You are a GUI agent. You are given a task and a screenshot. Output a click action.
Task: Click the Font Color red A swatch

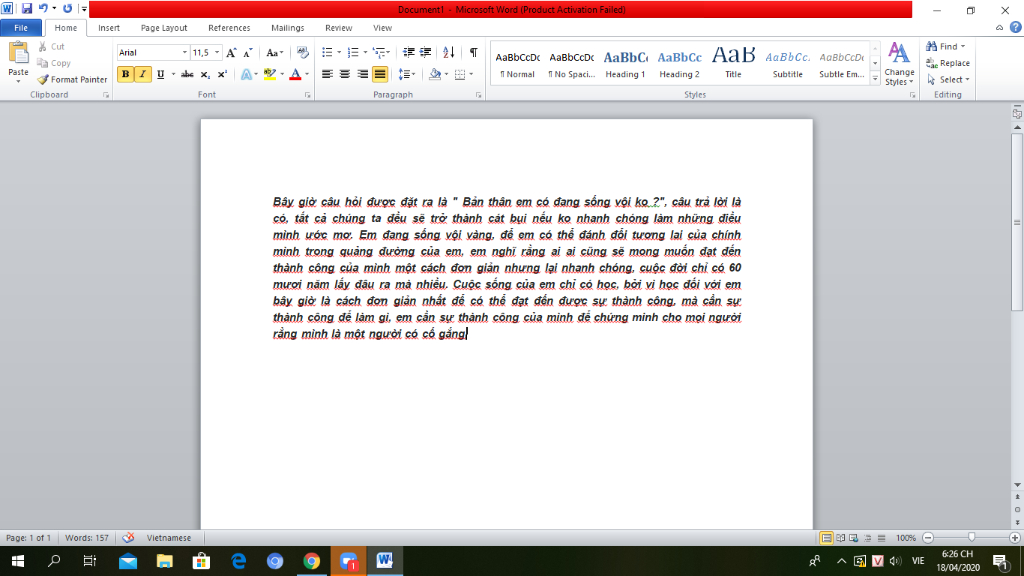click(295, 74)
